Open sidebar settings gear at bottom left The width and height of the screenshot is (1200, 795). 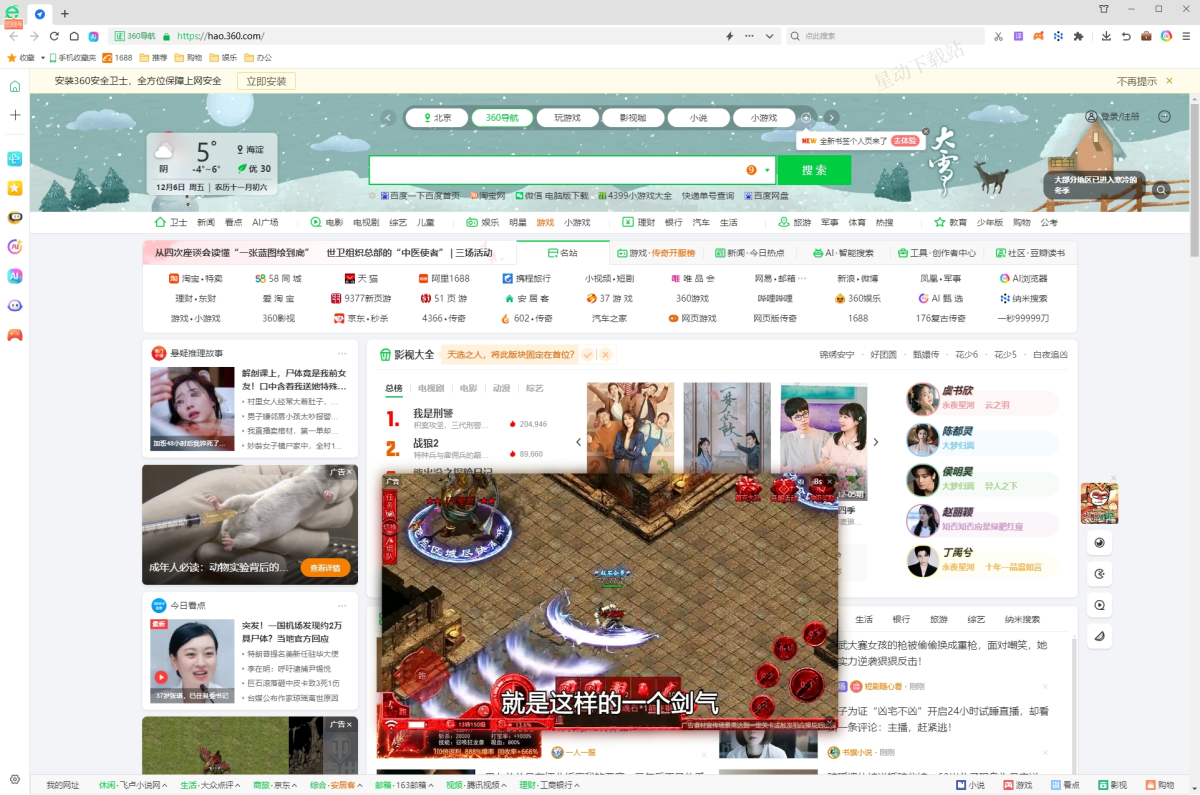click(x=15, y=779)
